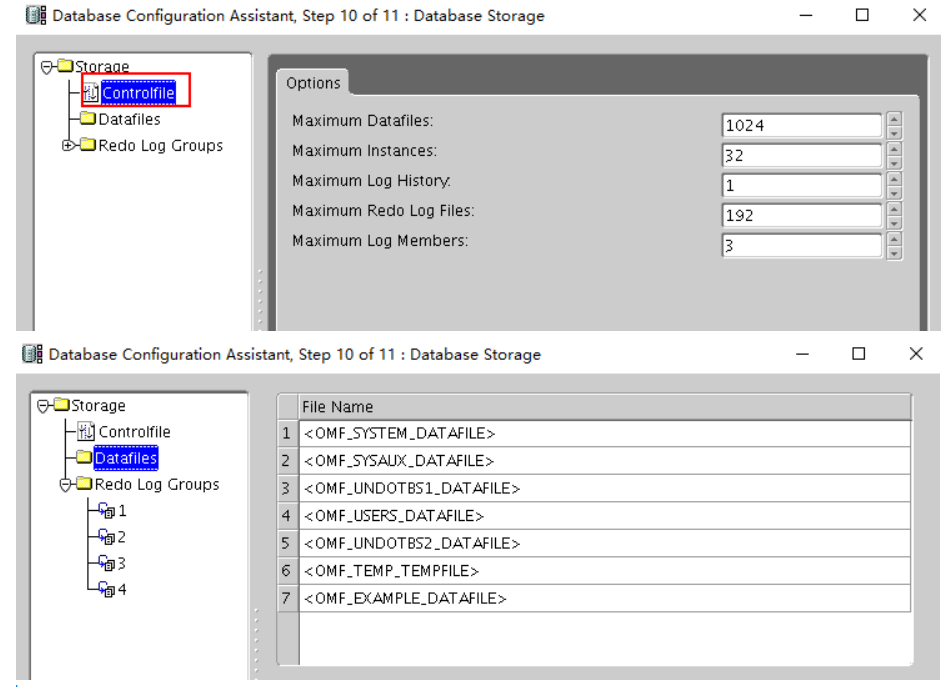Increase Maximum Log History with the up arrow
The width and height of the screenshot is (952, 687).
(x=894, y=179)
